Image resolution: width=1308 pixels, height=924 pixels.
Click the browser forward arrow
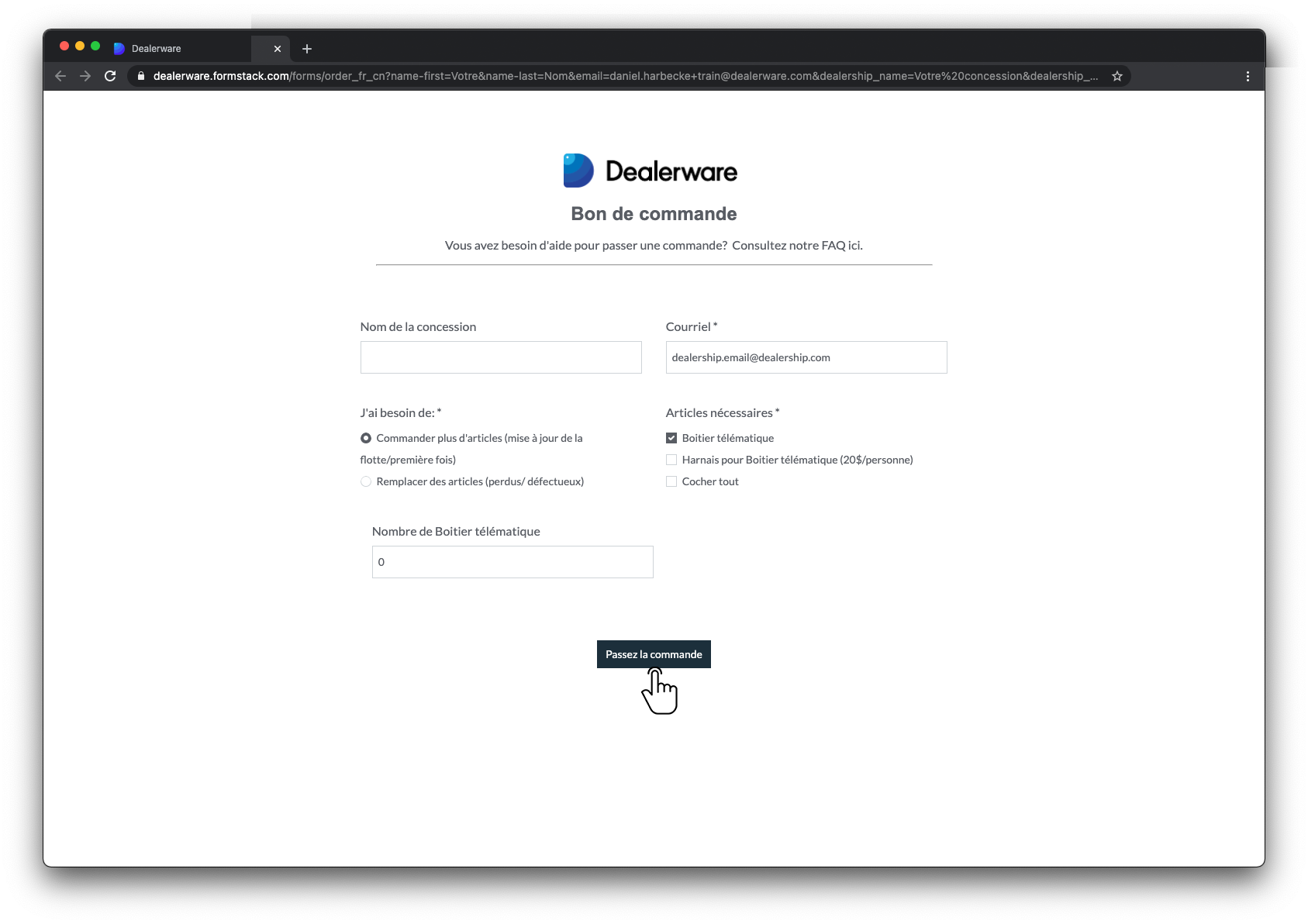point(85,76)
